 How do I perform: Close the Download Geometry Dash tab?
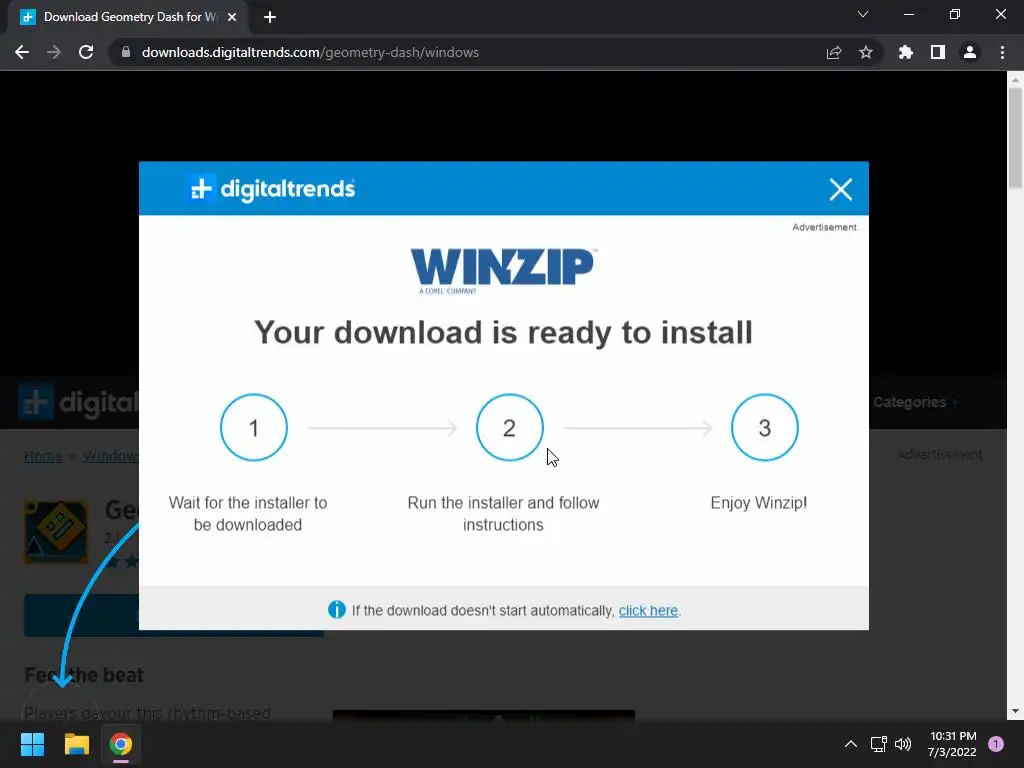point(232,17)
